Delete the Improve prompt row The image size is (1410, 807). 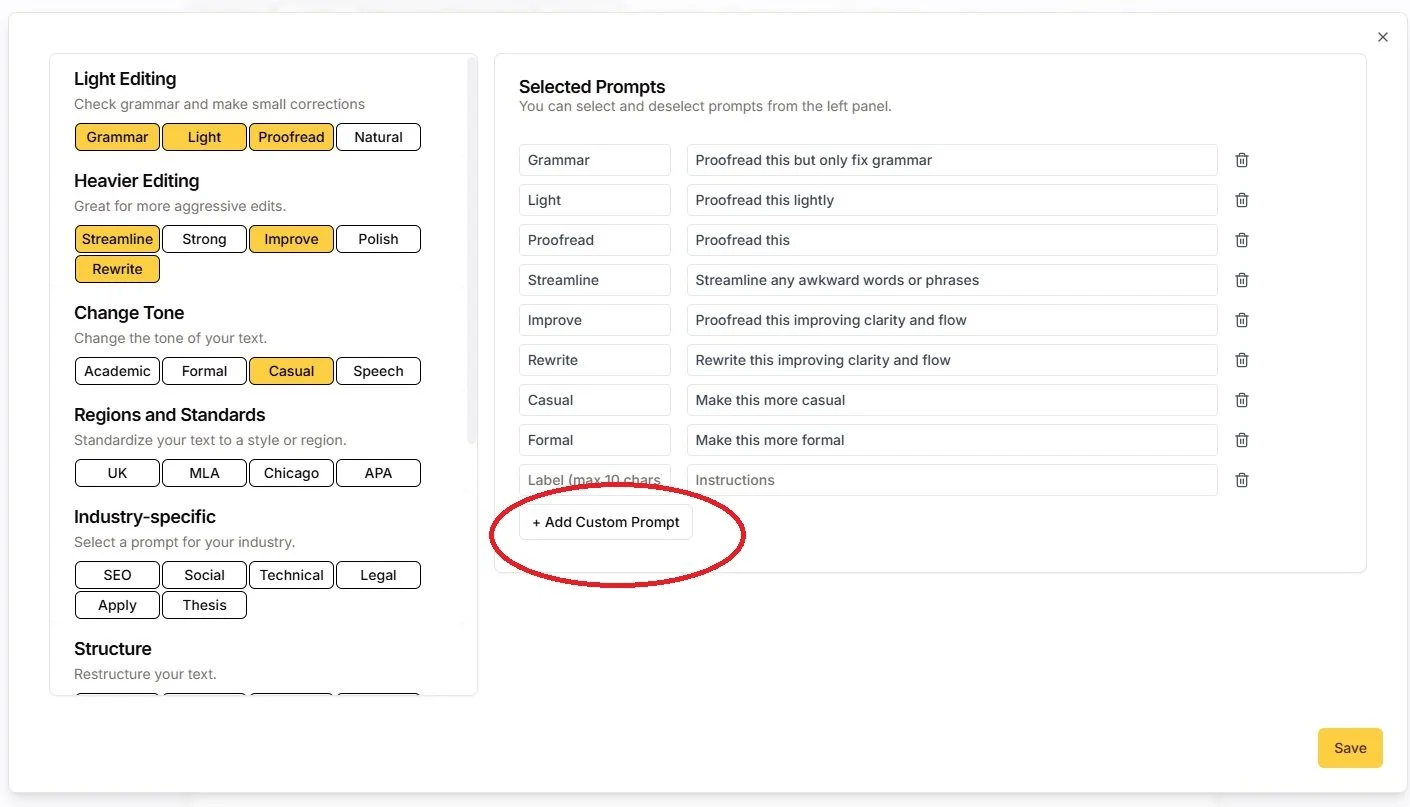pyautogui.click(x=1241, y=320)
